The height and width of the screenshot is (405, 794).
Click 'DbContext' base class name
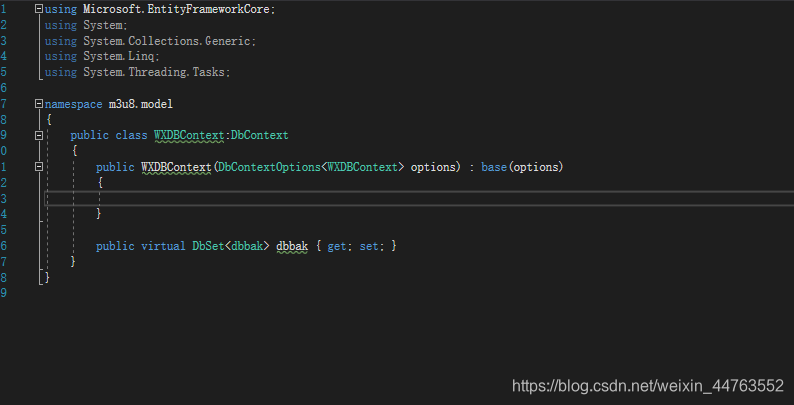click(260, 136)
